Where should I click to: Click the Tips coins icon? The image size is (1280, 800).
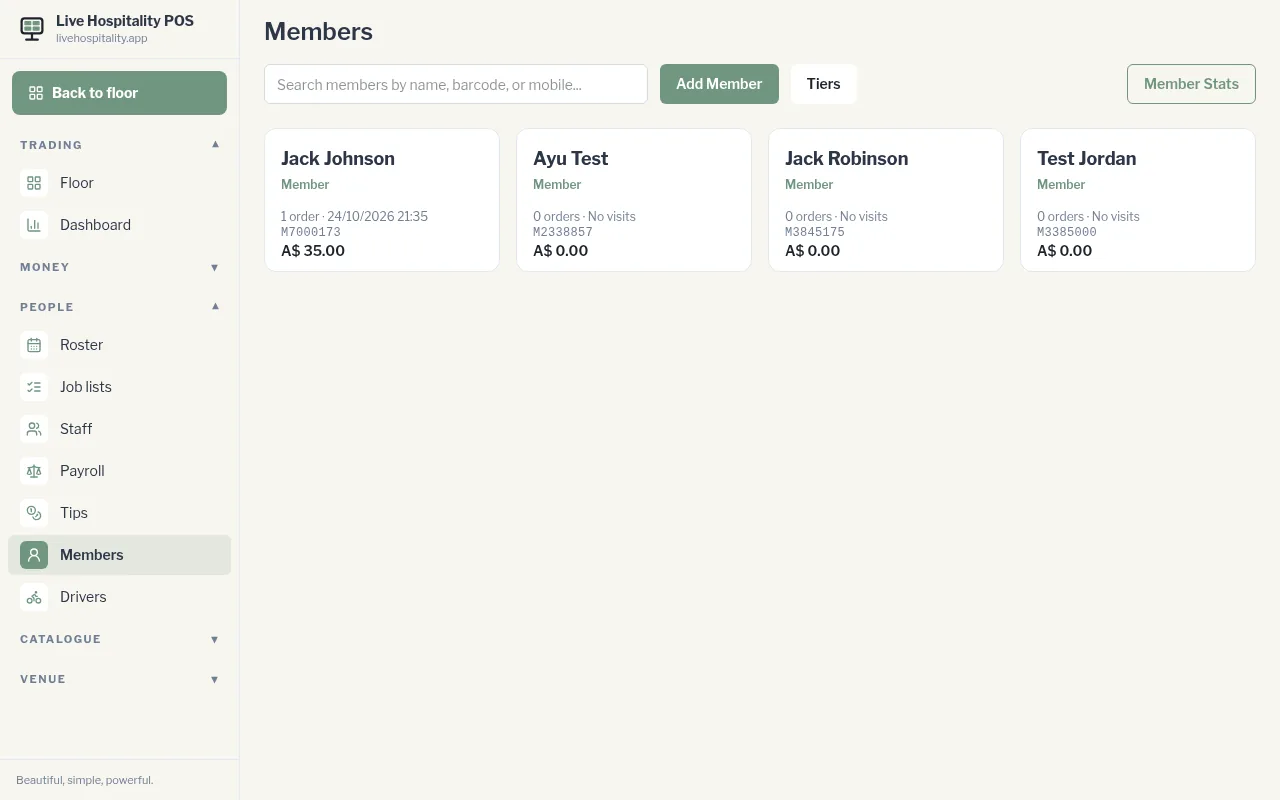pos(34,513)
